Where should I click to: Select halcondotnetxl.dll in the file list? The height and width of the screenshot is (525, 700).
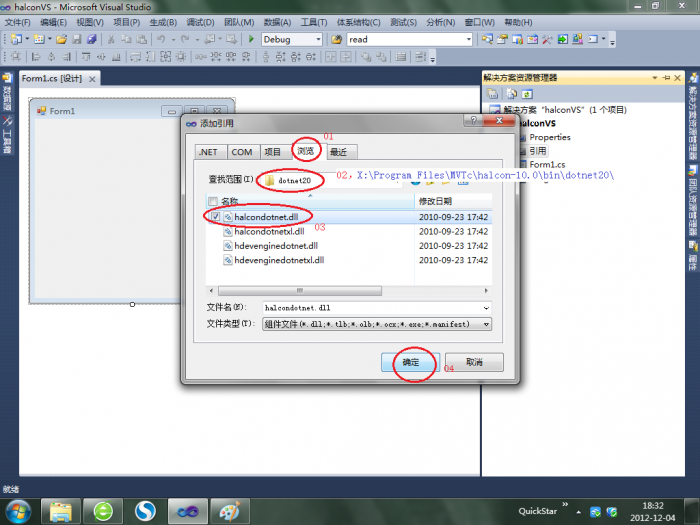269,232
